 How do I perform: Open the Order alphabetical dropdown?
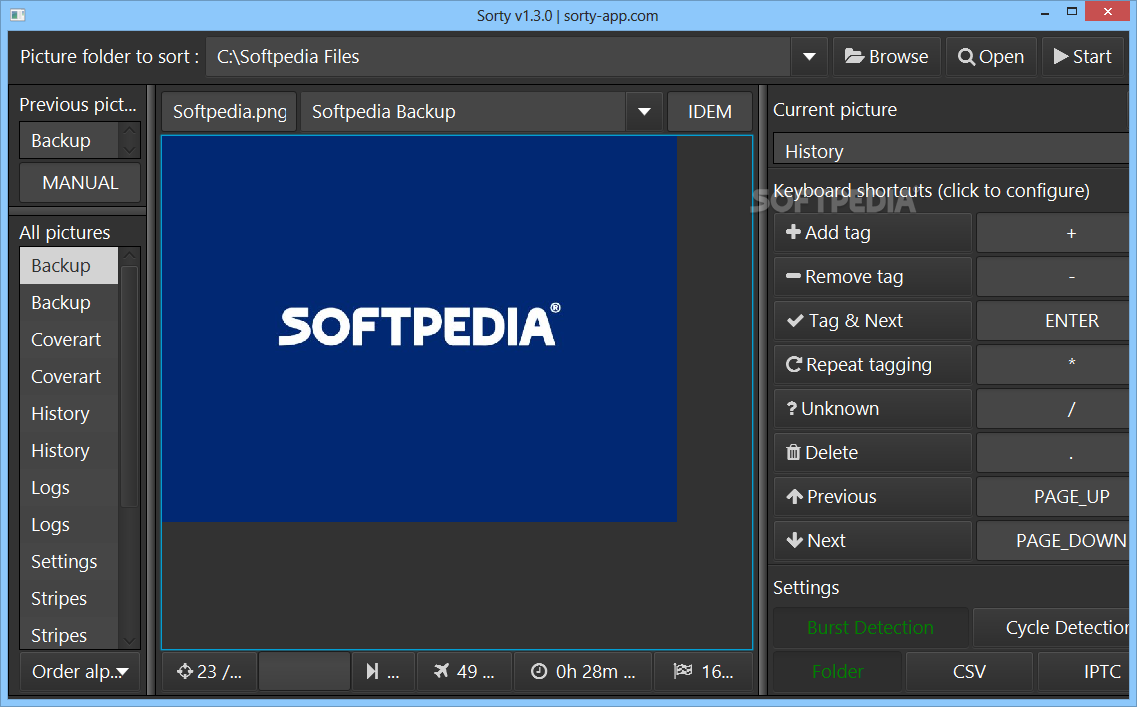tap(80, 671)
